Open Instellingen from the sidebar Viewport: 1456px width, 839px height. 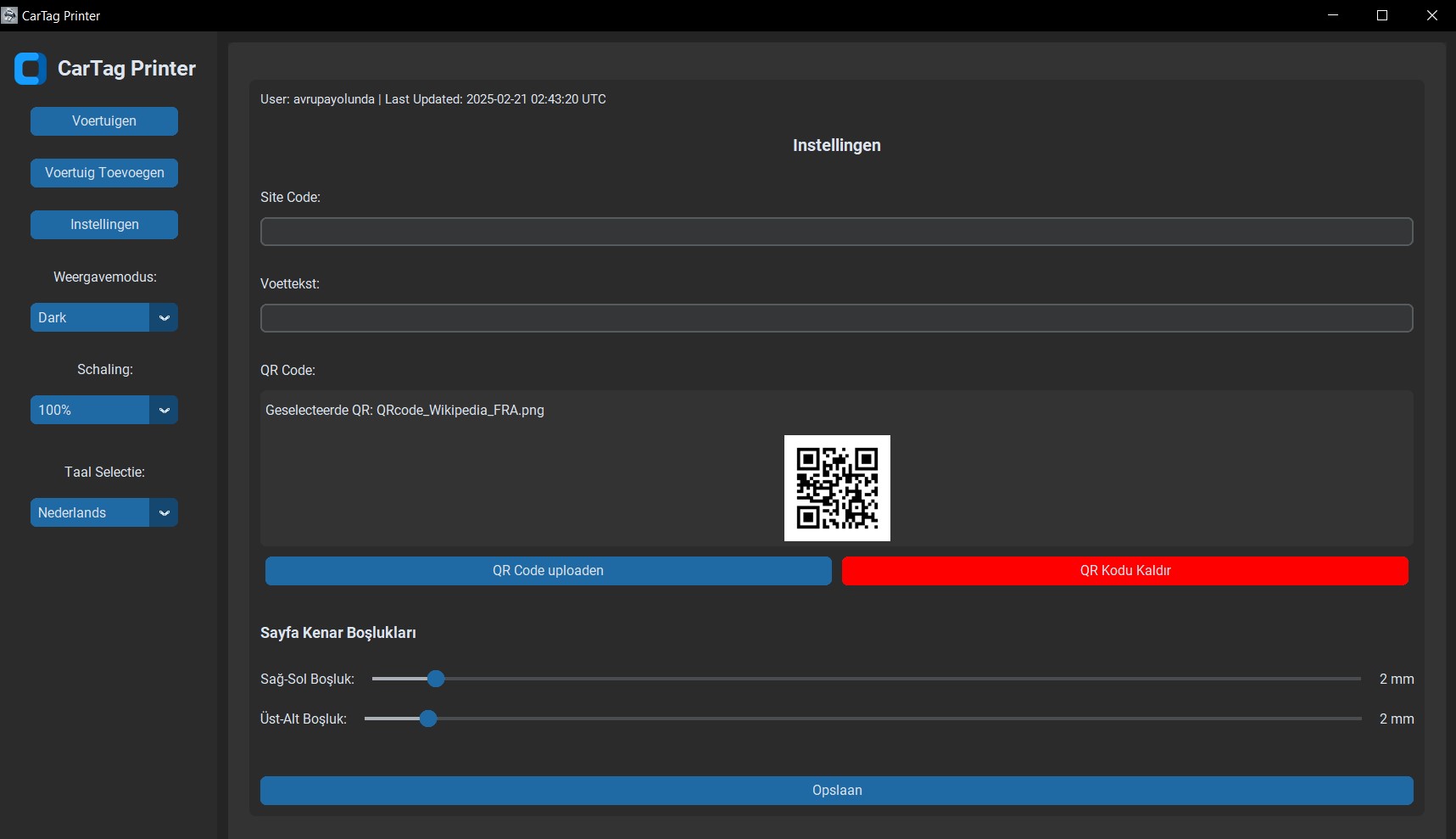click(x=104, y=225)
